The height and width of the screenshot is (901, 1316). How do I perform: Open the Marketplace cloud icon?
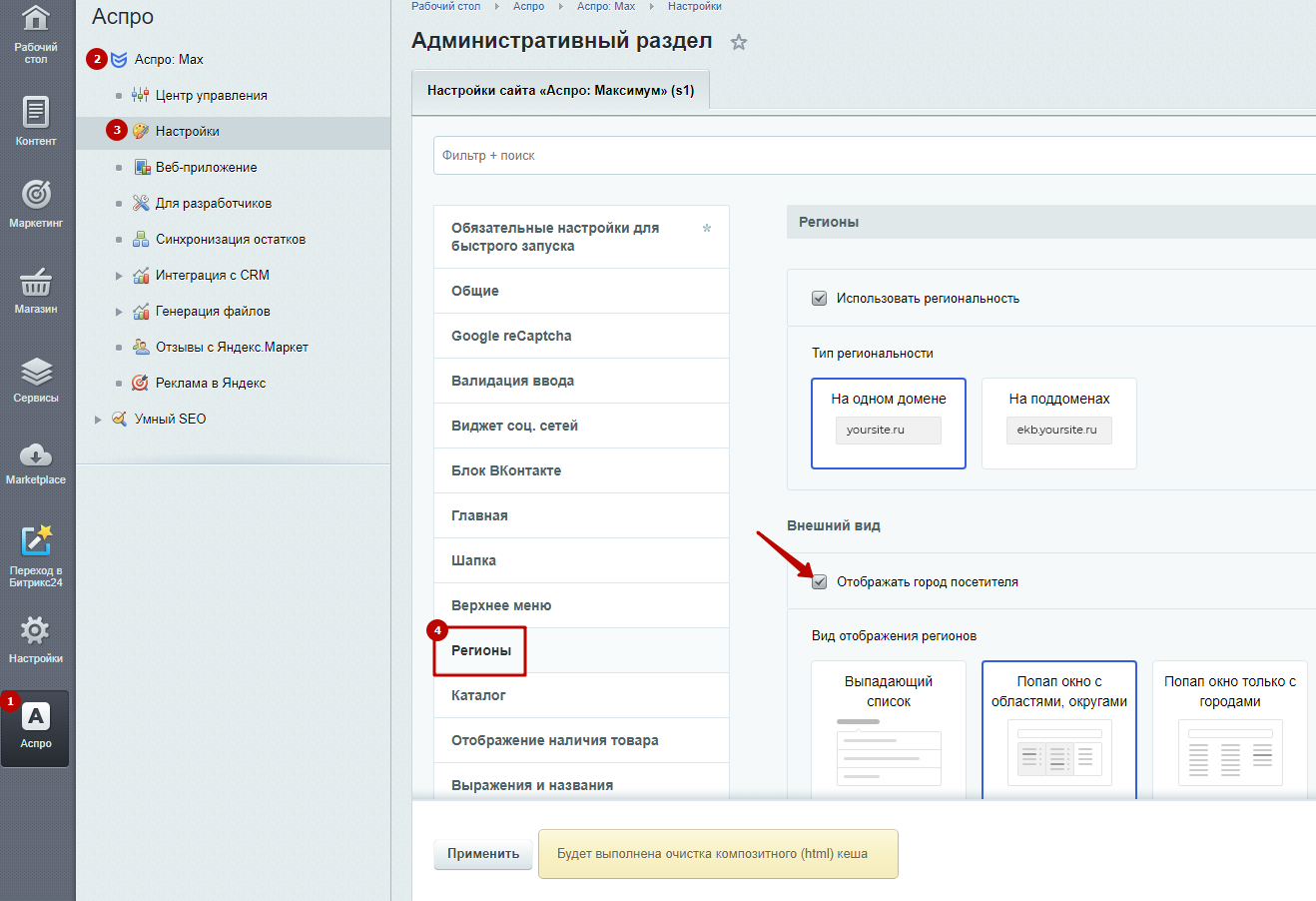tap(36, 455)
